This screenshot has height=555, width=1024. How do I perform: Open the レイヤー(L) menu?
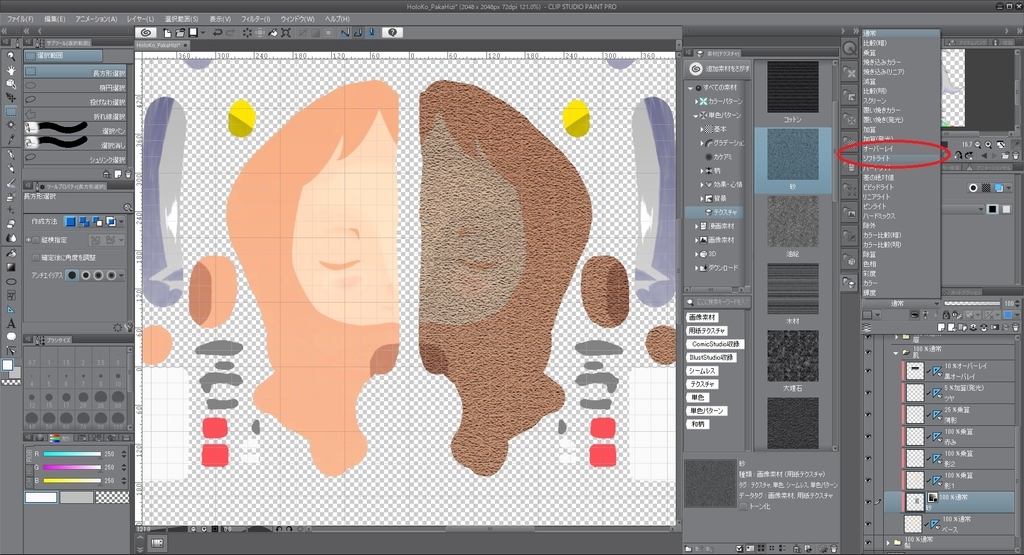[140, 19]
